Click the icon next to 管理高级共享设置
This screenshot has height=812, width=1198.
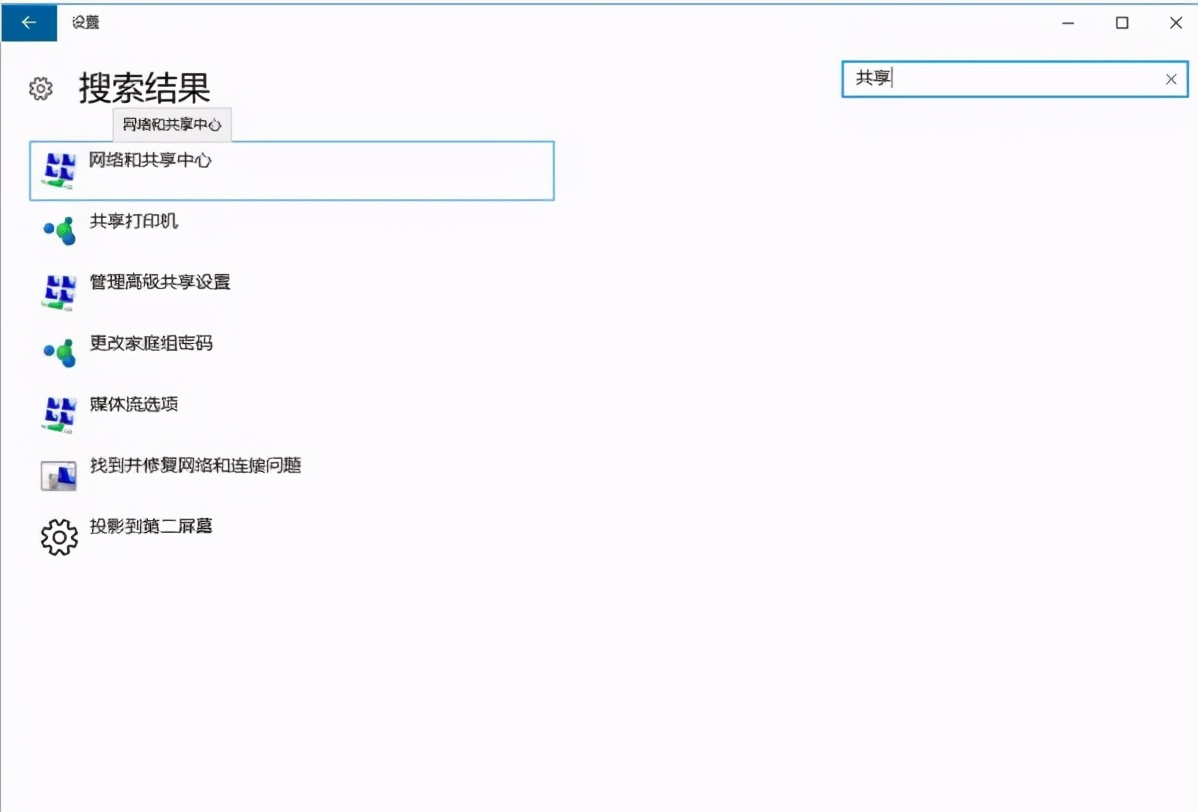coord(58,290)
